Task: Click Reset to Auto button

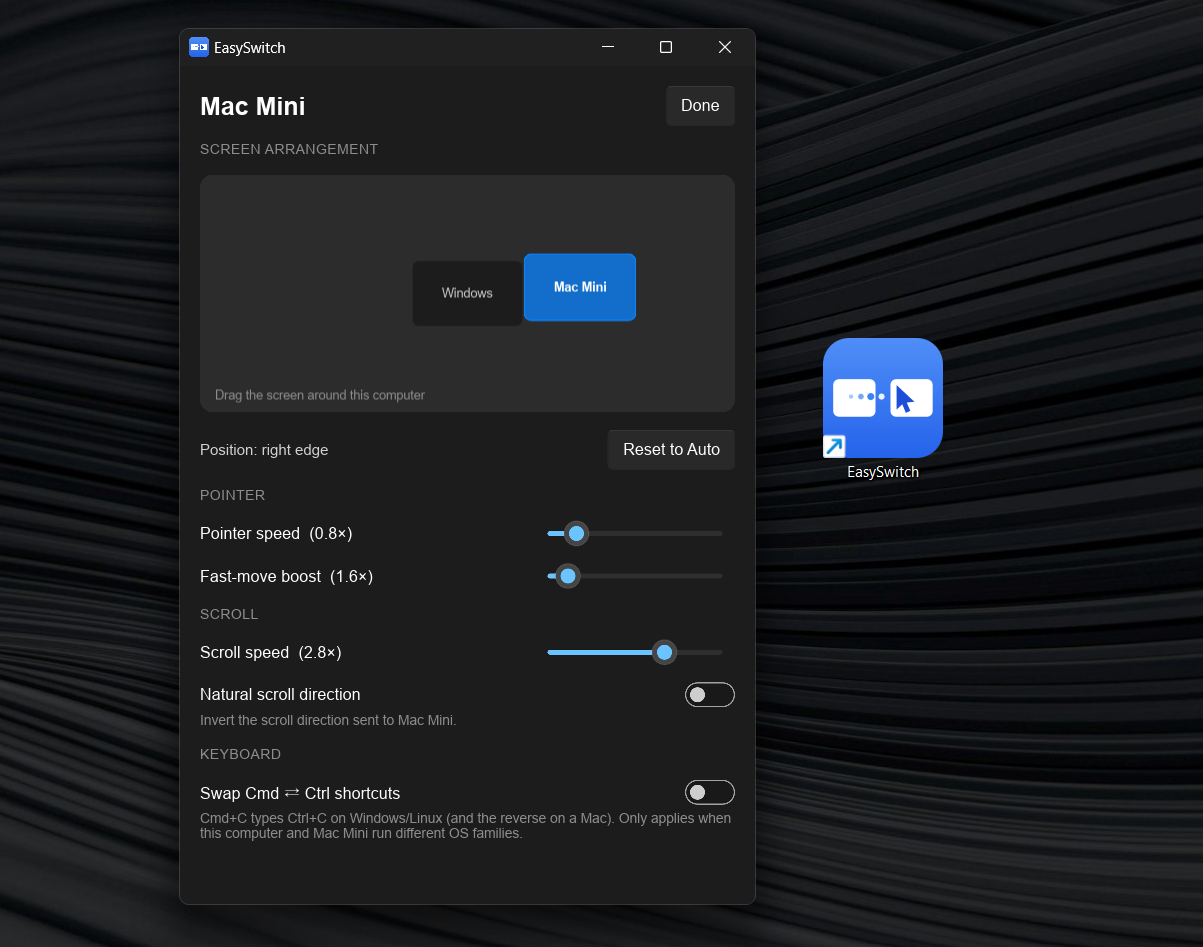Action: (x=671, y=450)
